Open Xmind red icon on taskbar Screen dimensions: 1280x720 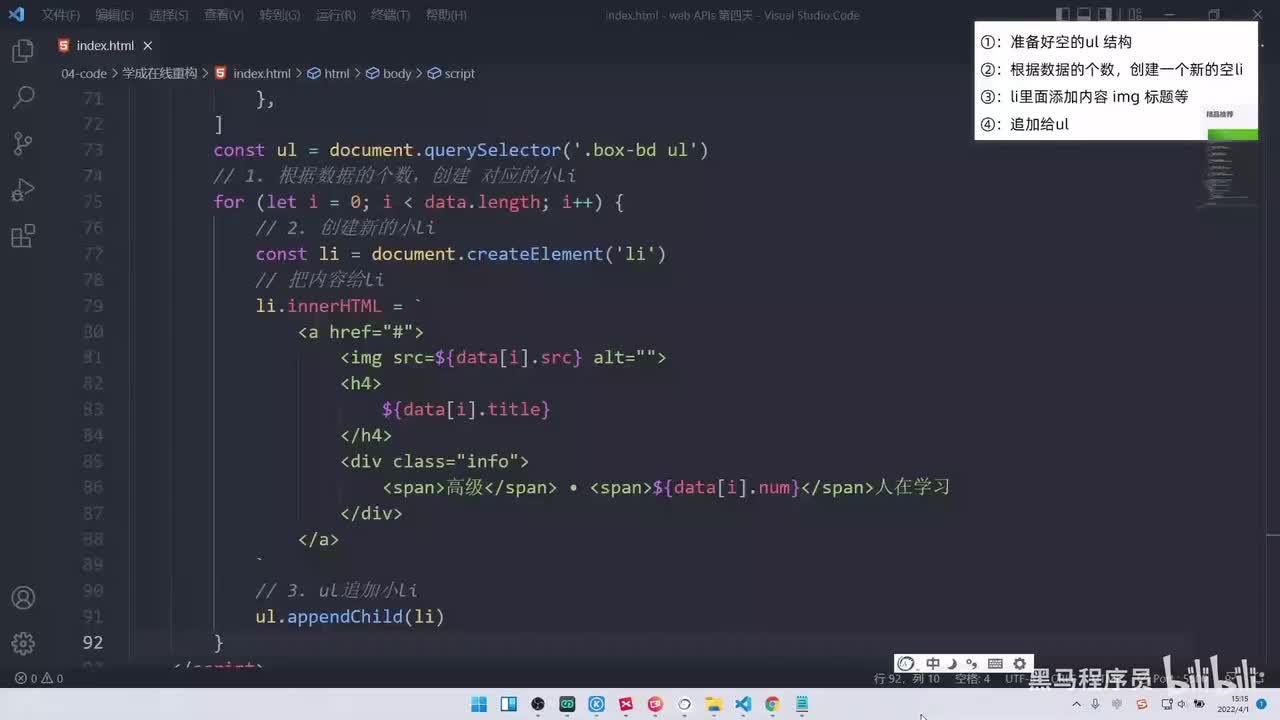[x=626, y=704]
